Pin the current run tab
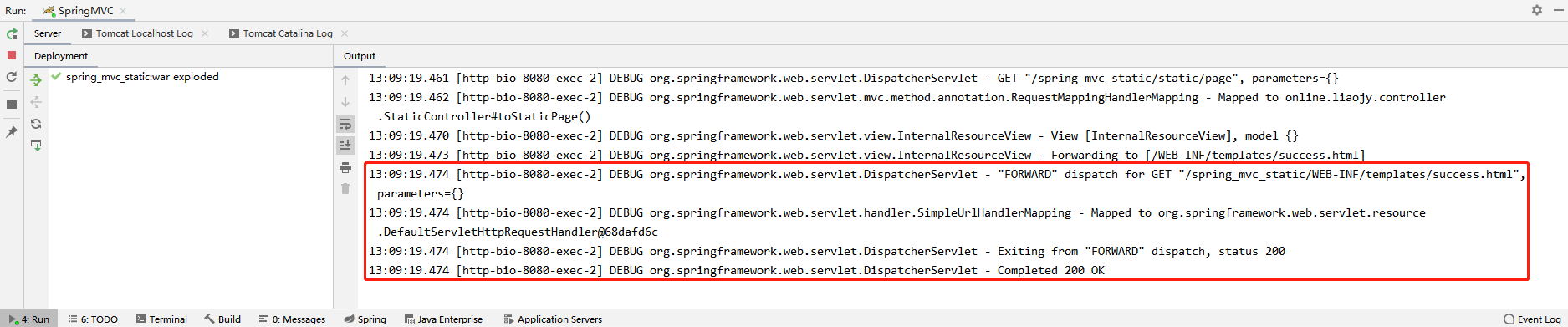The height and width of the screenshot is (327, 1568). (12, 132)
